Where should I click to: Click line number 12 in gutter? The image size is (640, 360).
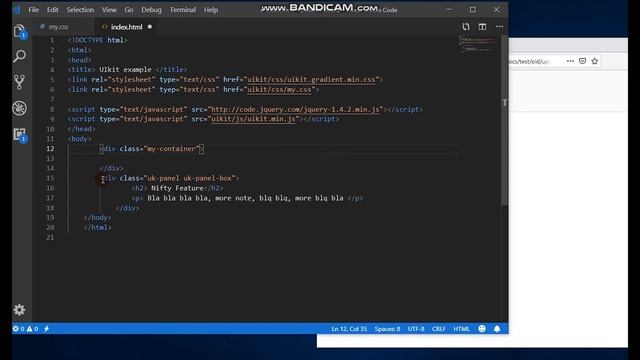(50, 149)
